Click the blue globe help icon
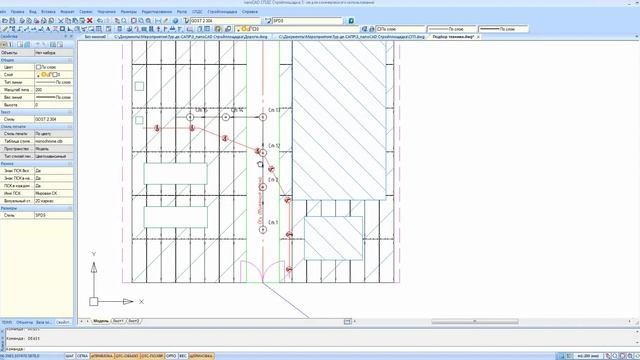The height and width of the screenshot is (360, 640). [x=176, y=20]
